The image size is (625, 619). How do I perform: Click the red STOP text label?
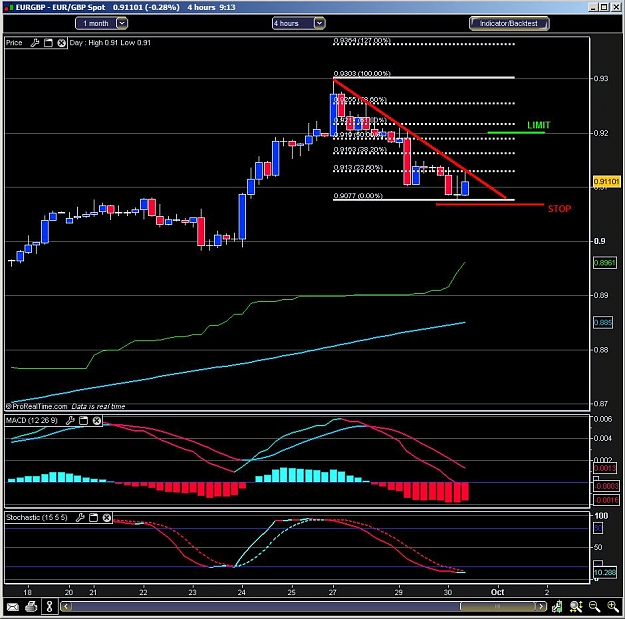[559, 209]
